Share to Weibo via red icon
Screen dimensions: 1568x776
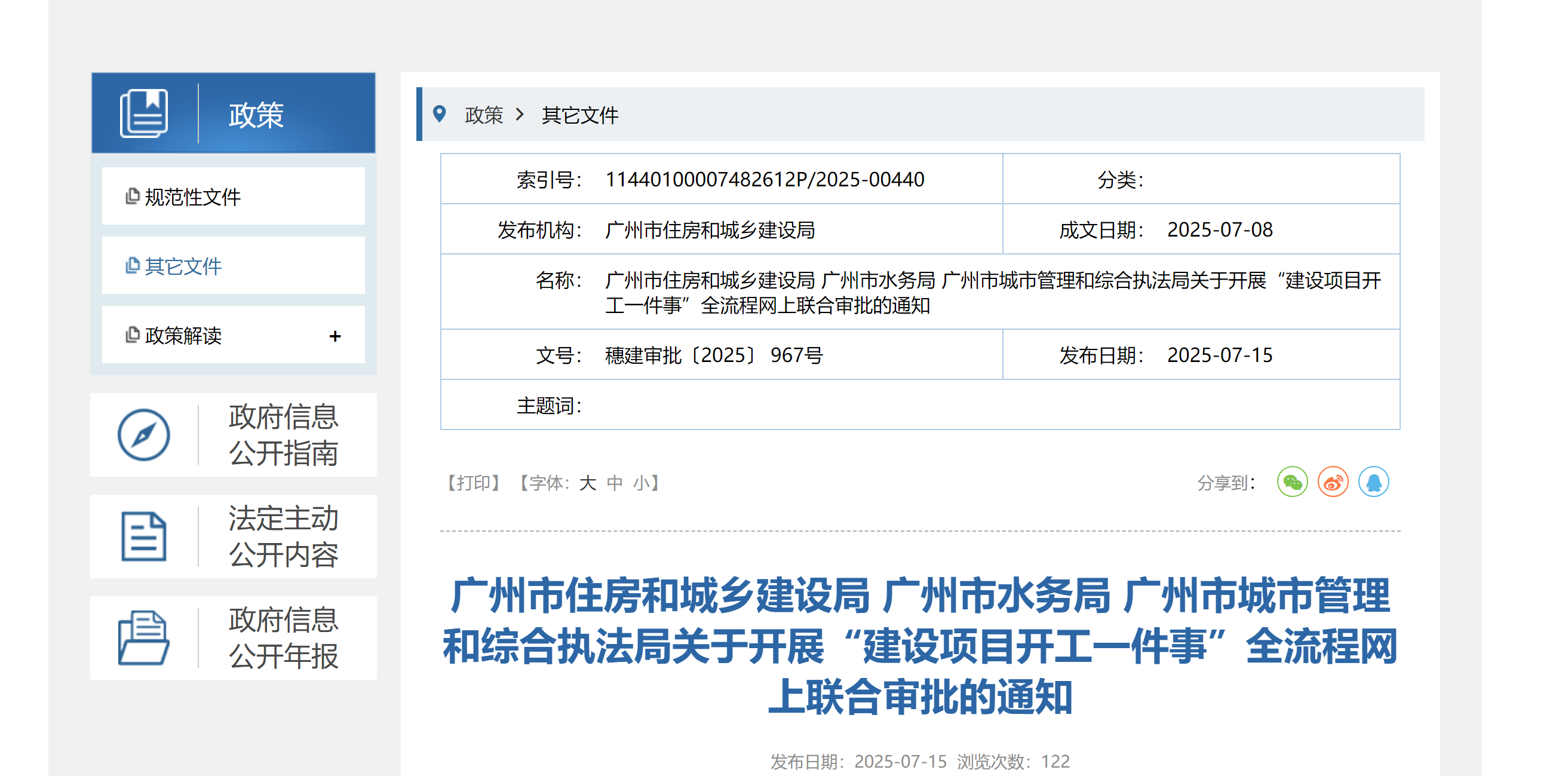pyautogui.click(x=1333, y=482)
